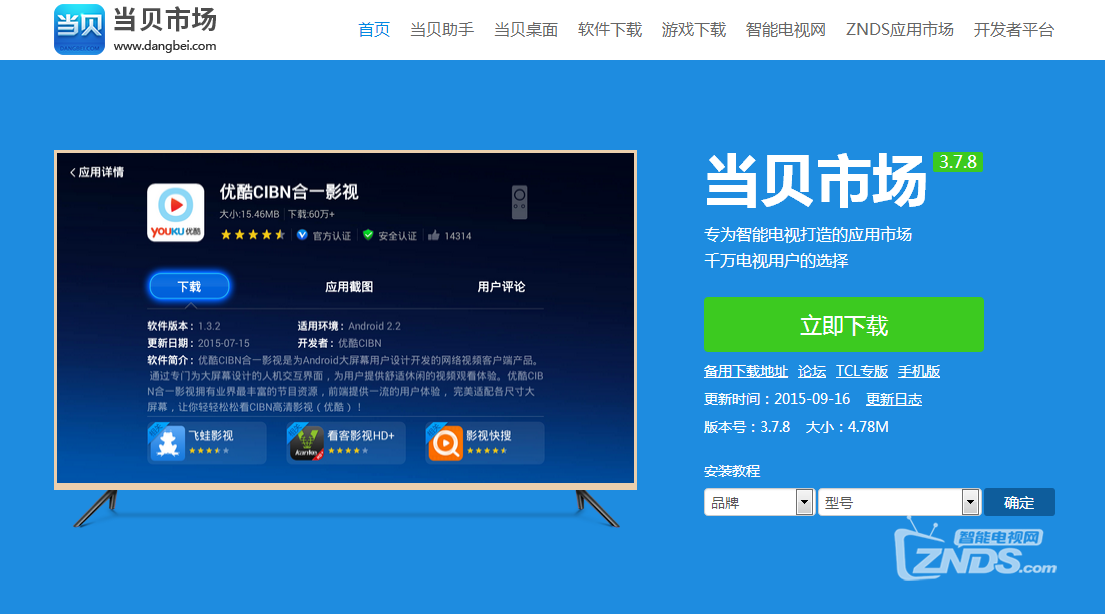Click the 软件版本：1.3.2 text

(x=184, y=326)
